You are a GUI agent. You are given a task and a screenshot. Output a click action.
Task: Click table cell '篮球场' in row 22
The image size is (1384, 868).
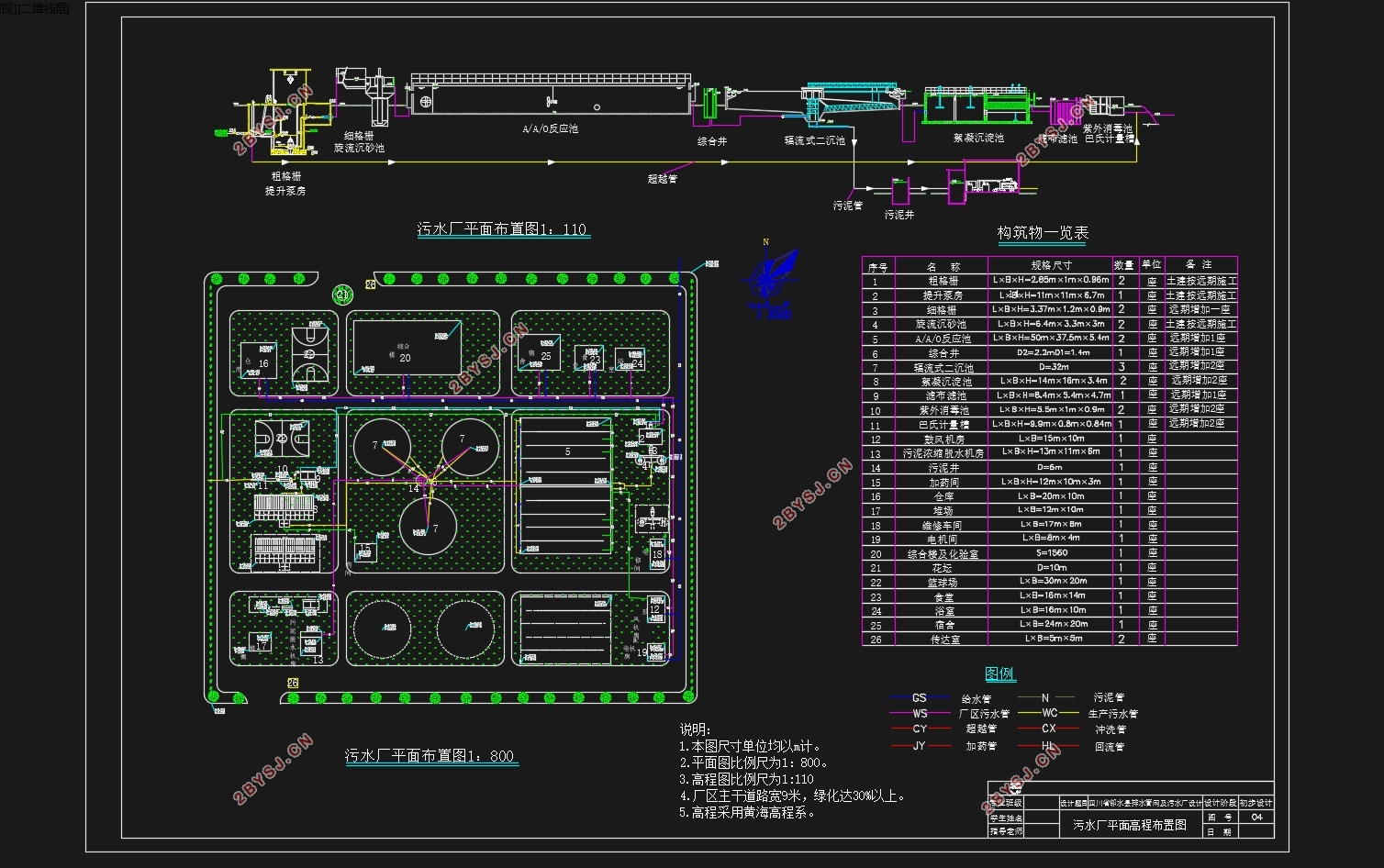coord(943,583)
